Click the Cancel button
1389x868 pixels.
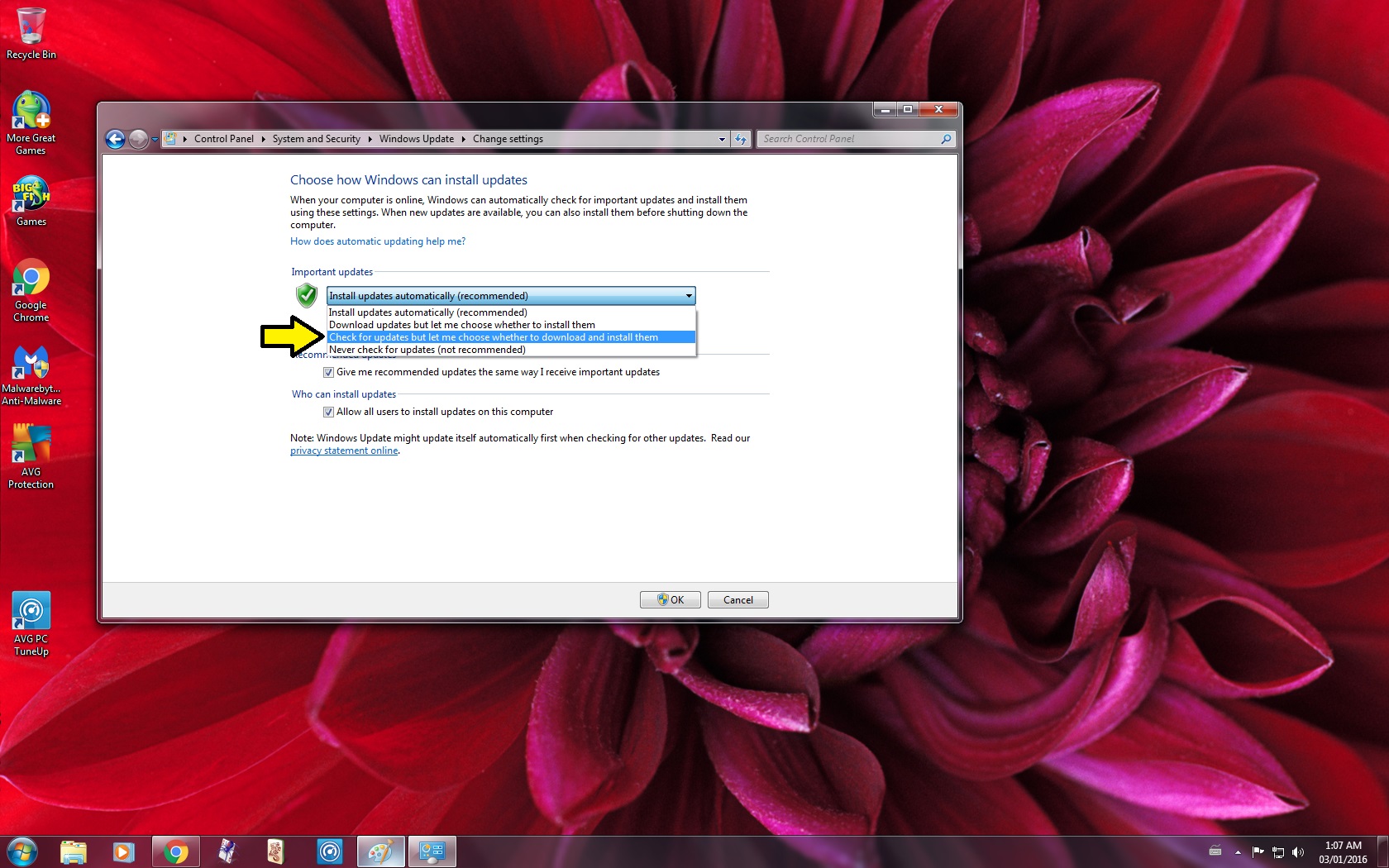pos(738,600)
